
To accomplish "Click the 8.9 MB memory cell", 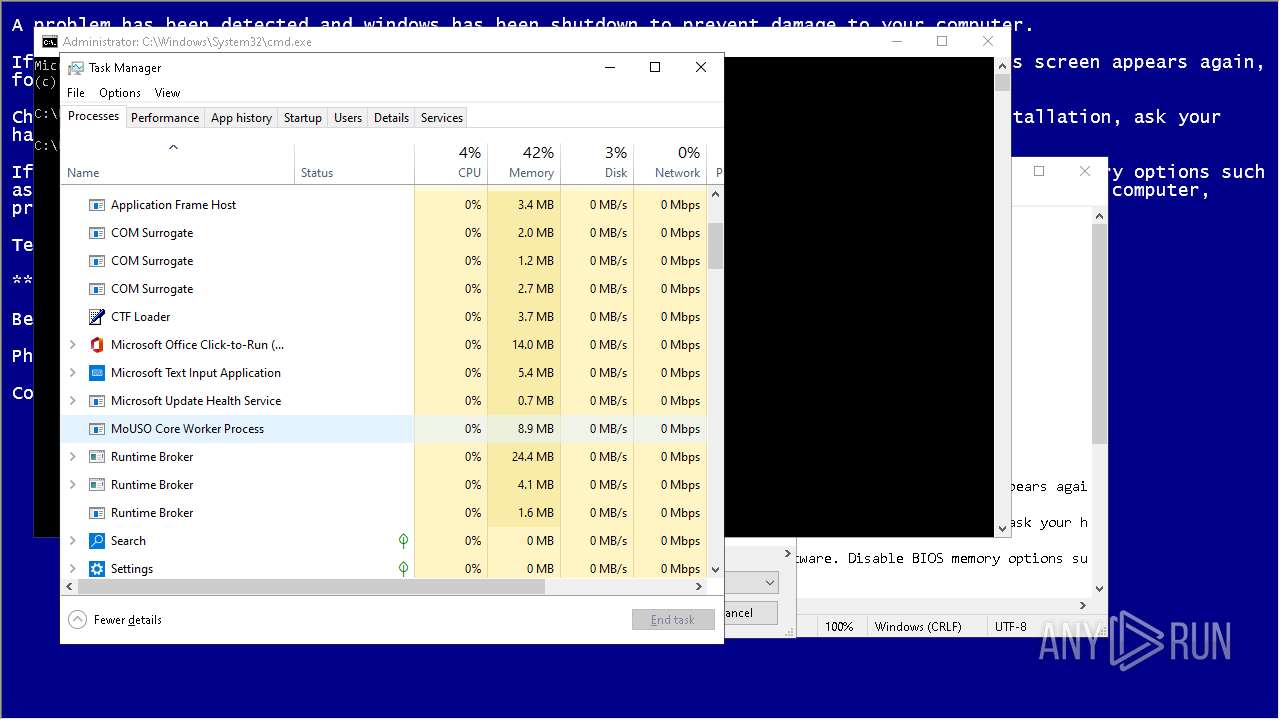I will point(524,429).
